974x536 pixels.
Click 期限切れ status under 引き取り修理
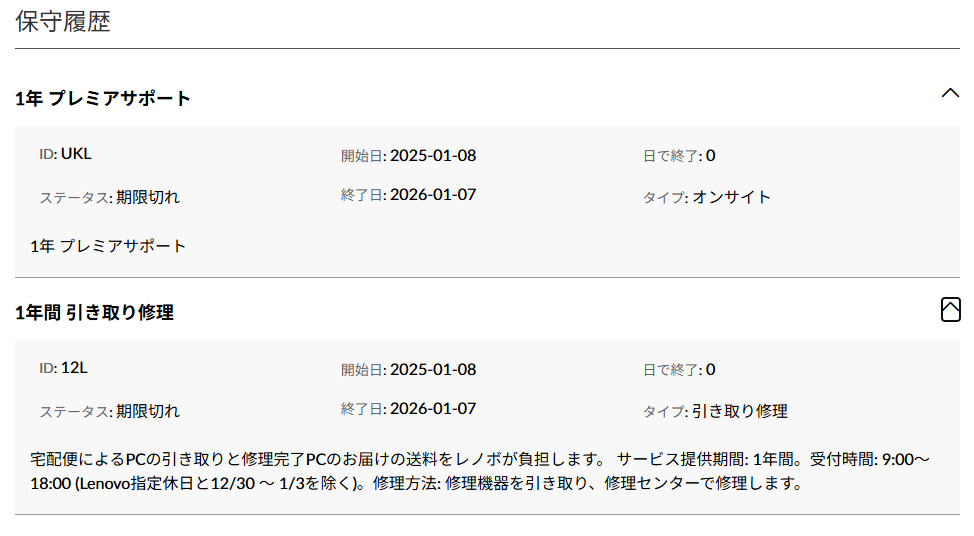click(147, 411)
